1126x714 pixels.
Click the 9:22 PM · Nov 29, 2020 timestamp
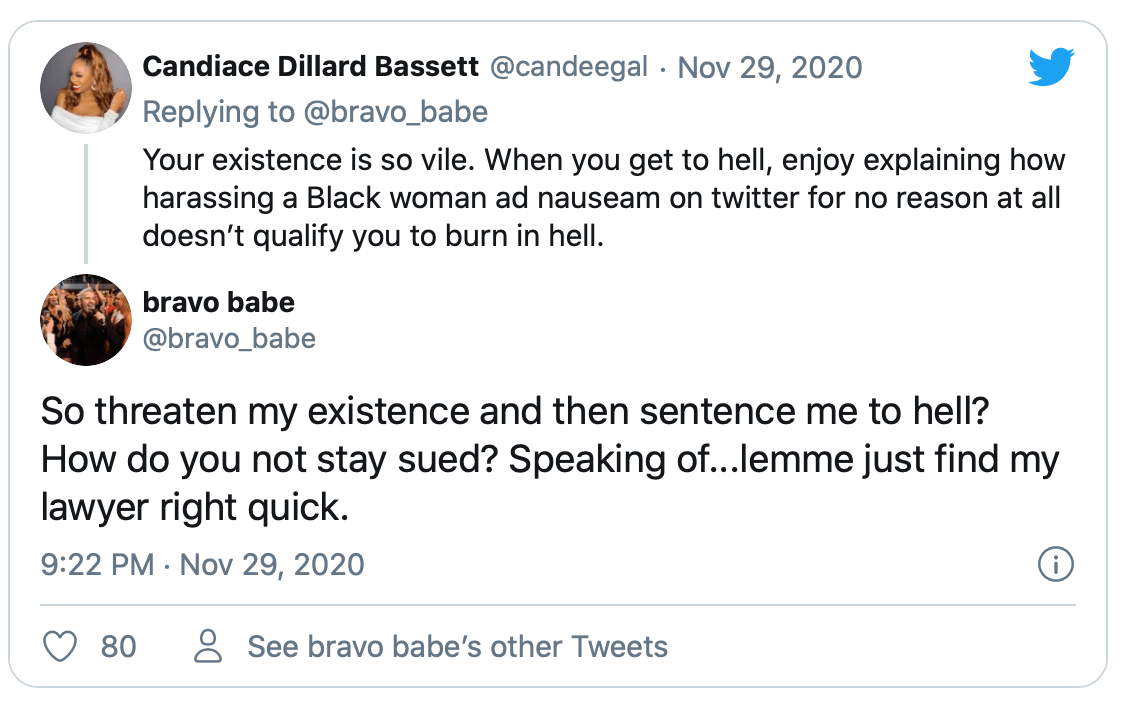pos(203,565)
